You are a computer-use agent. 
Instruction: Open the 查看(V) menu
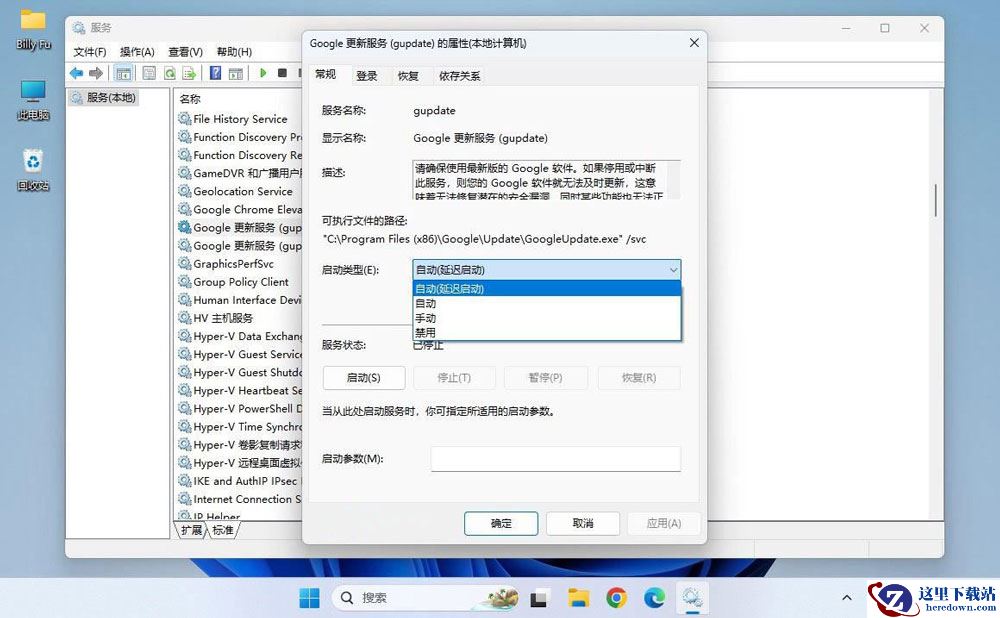coord(186,52)
